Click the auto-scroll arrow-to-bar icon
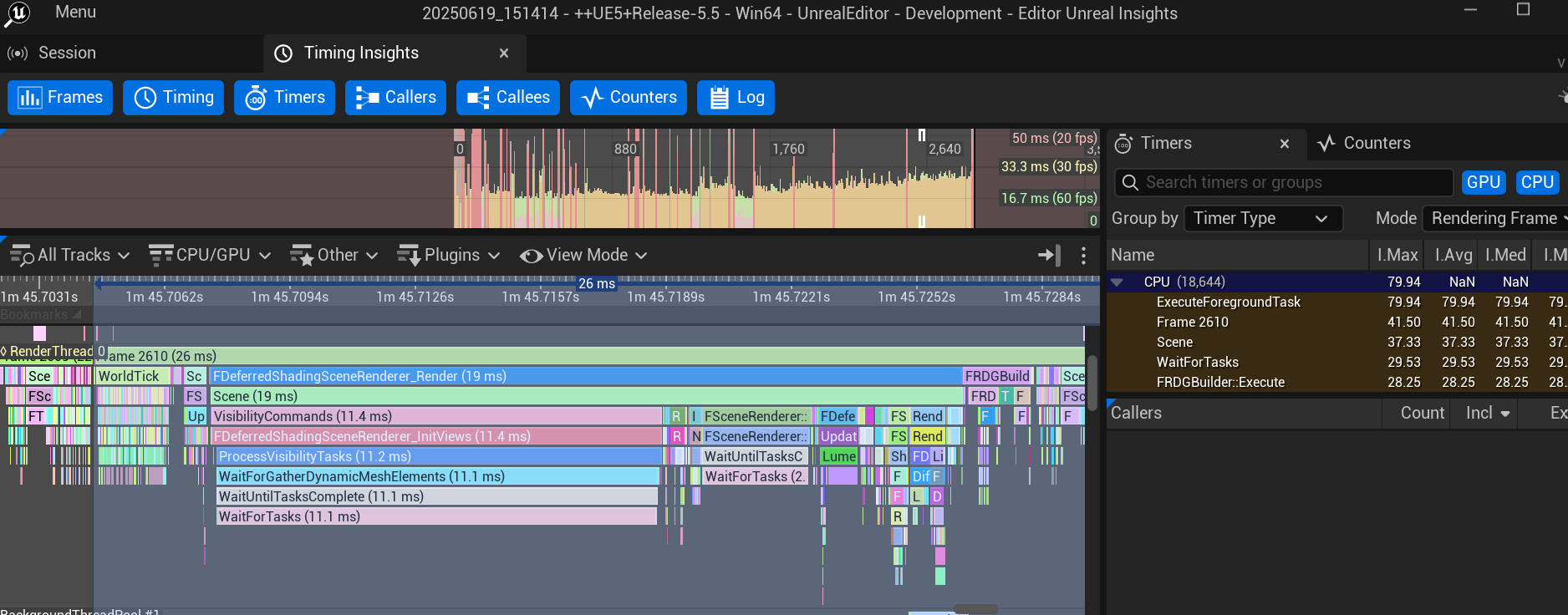The height and width of the screenshot is (615, 1568). coord(1049,256)
